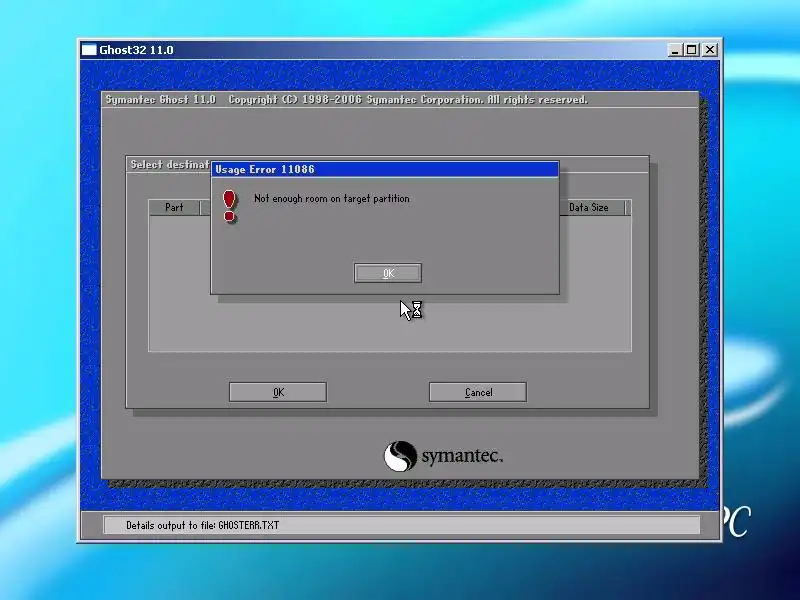Image resolution: width=800 pixels, height=600 pixels.
Task: Click the Part column header
Action: pos(174,208)
